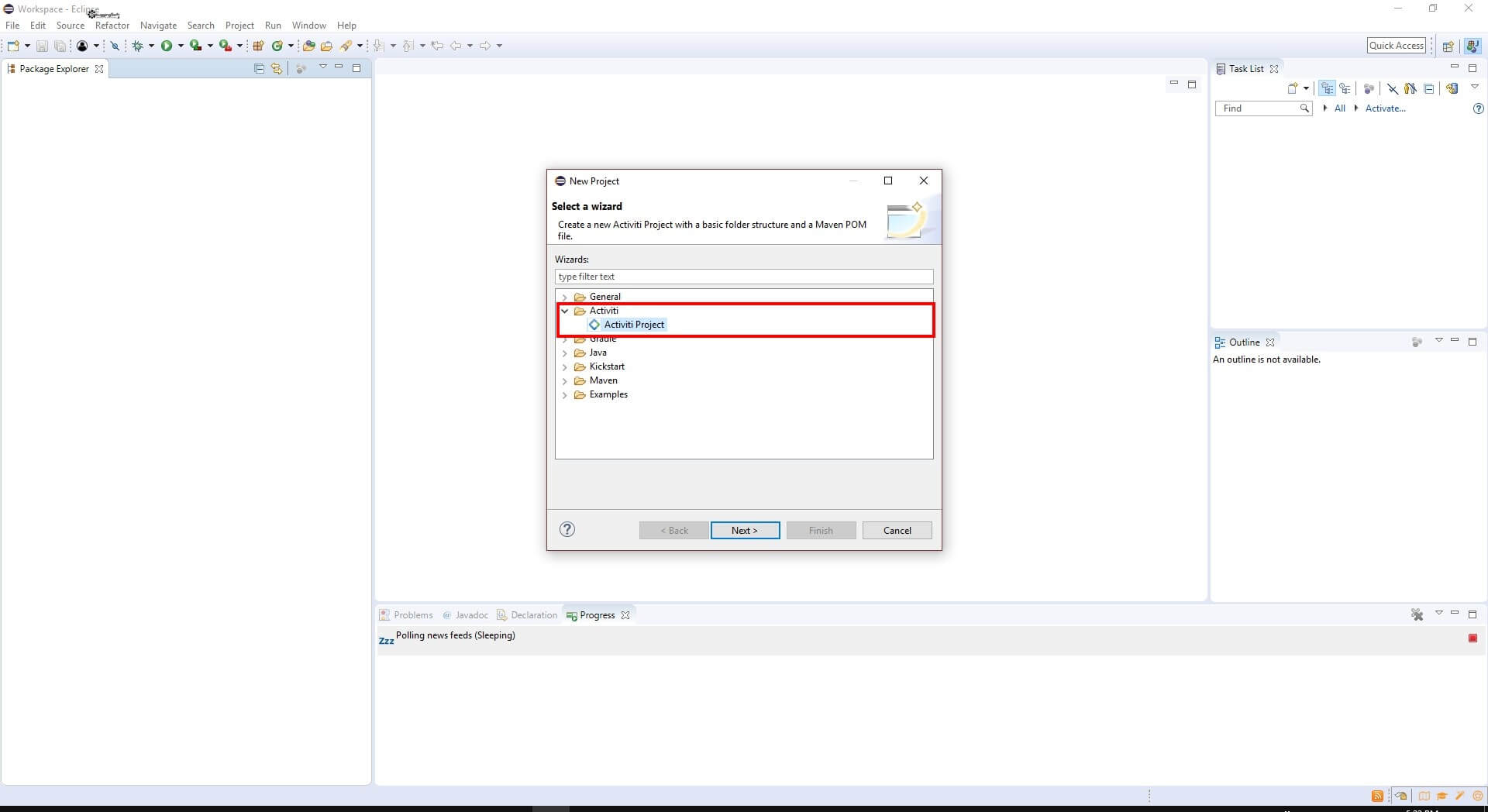Toggle Hide Completed Tasks in Task List
The image size is (1488, 812).
click(1393, 88)
